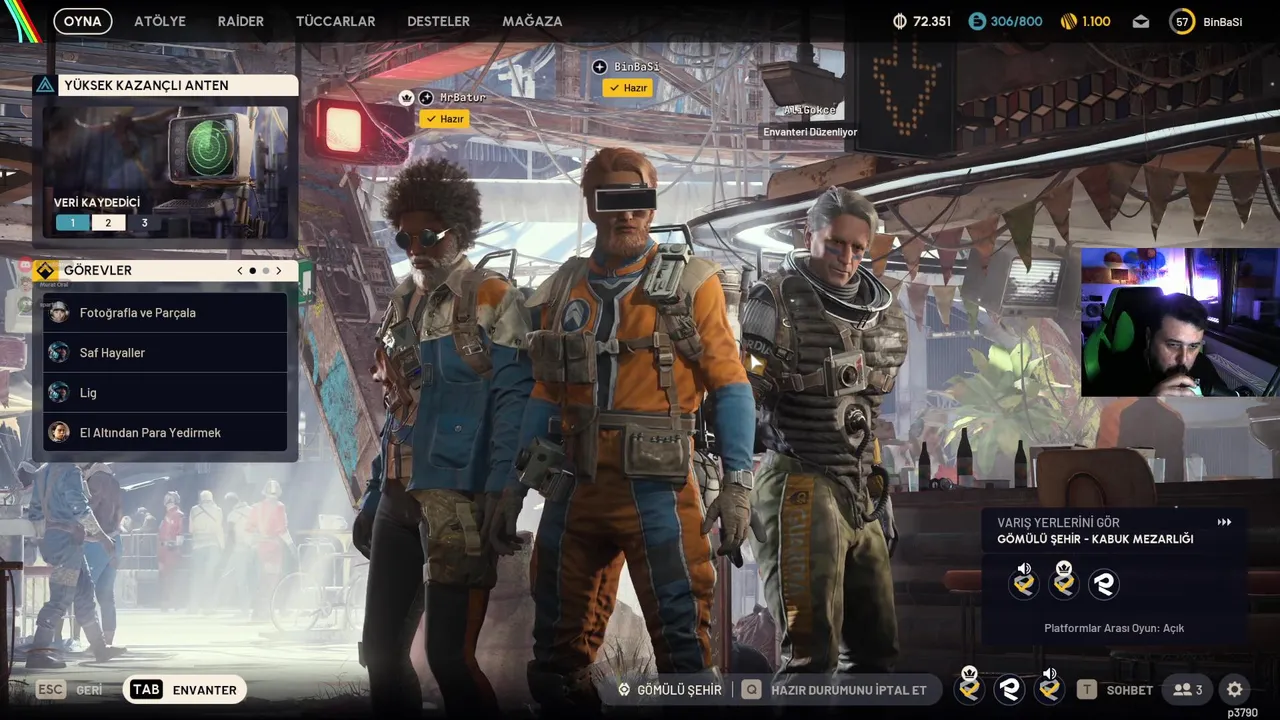This screenshot has height=720, width=1280.
Task: Expand VARIŞ YERLERİNİ GÖR destinations
Action: (1058, 522)
